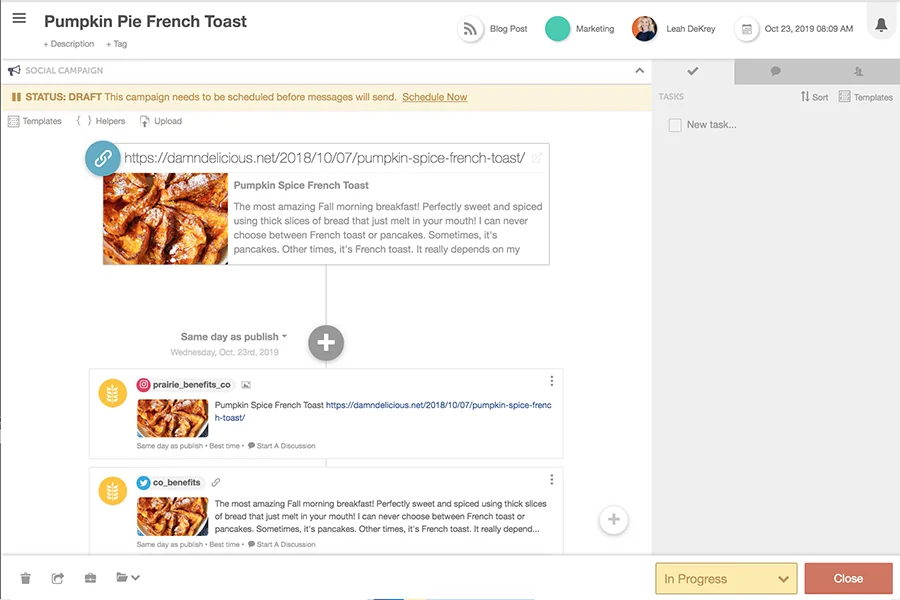Open the Same day as publish dropdown
This screenshot has width=900, height=600.
[232, 338]
